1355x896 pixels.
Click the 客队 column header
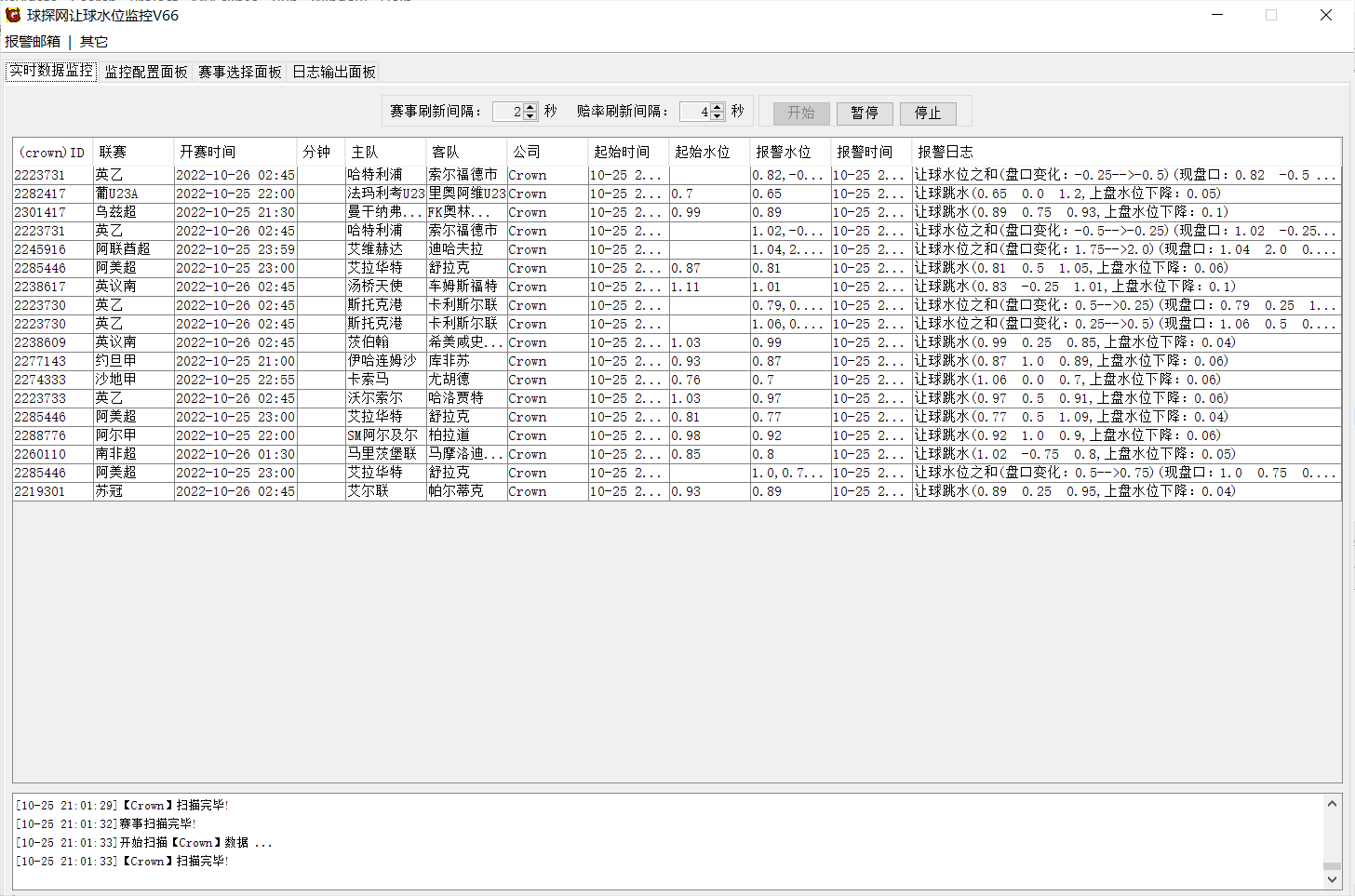tap(466, 152)
